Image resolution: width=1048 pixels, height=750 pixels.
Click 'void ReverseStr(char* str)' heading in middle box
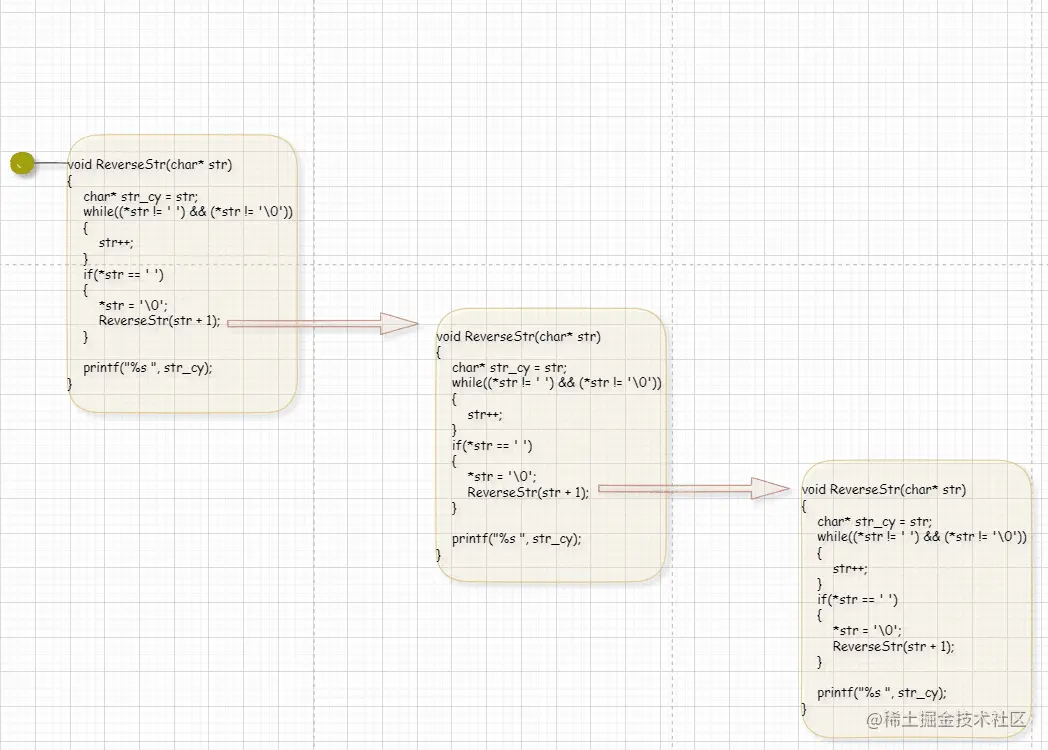[x=519, y=336]
